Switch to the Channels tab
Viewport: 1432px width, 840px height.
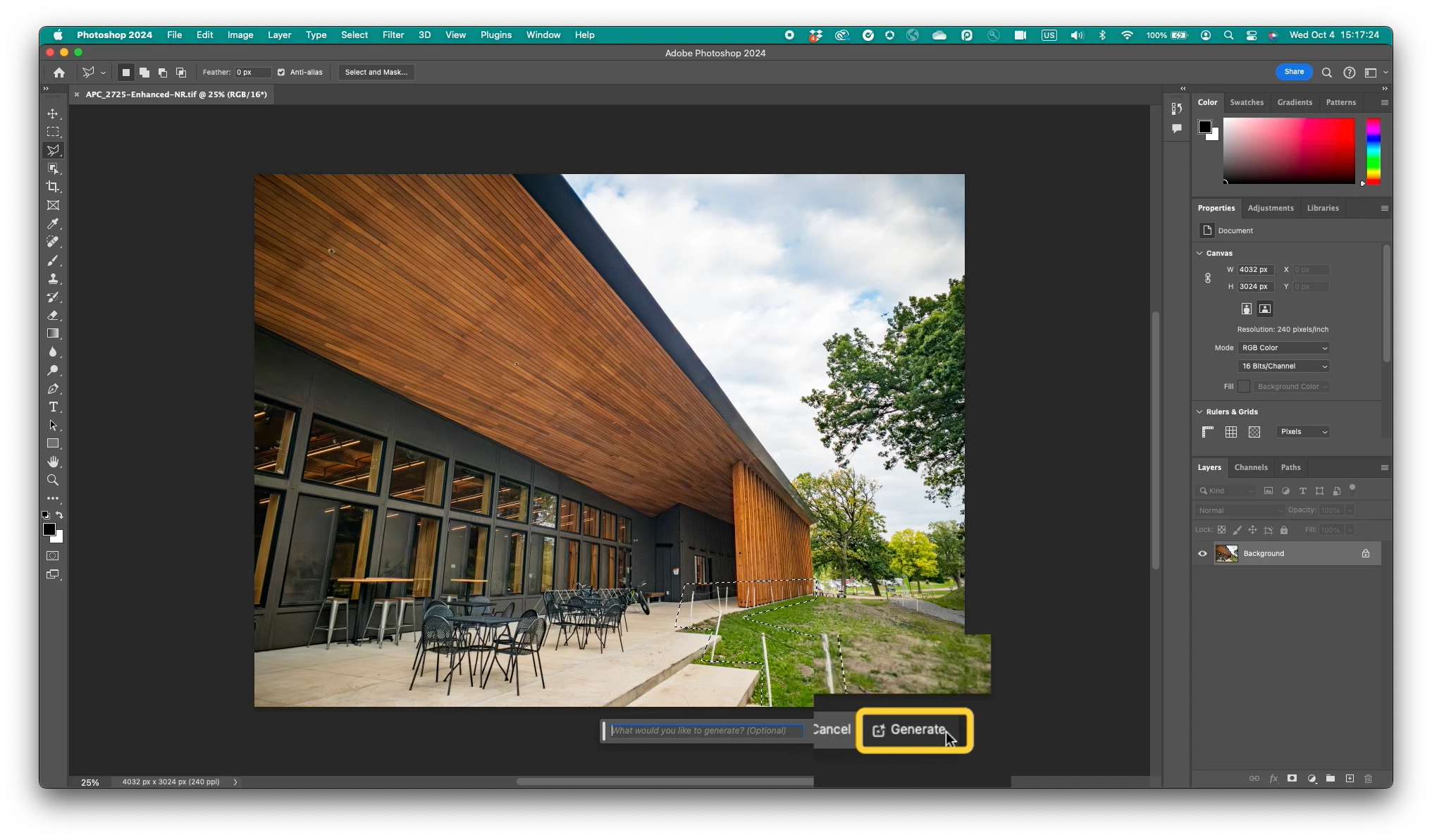click(1250, 467)
